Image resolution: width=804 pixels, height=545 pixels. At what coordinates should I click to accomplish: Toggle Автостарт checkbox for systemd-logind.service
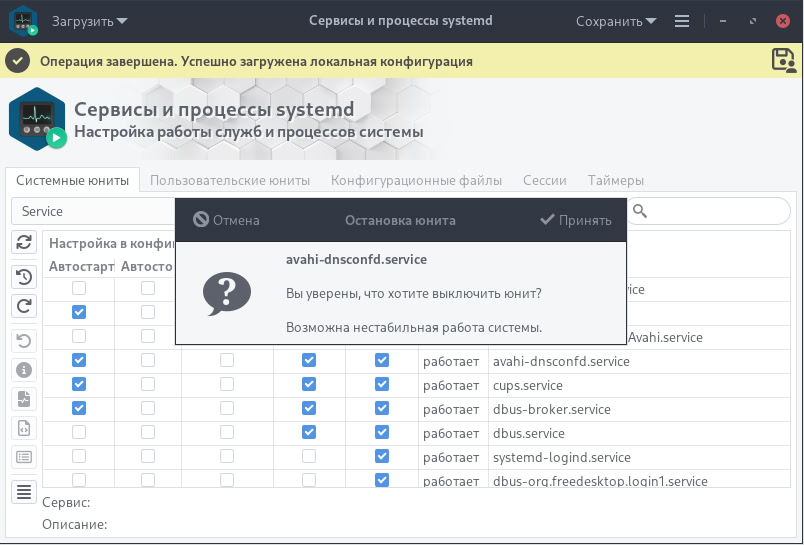(79, 457)
